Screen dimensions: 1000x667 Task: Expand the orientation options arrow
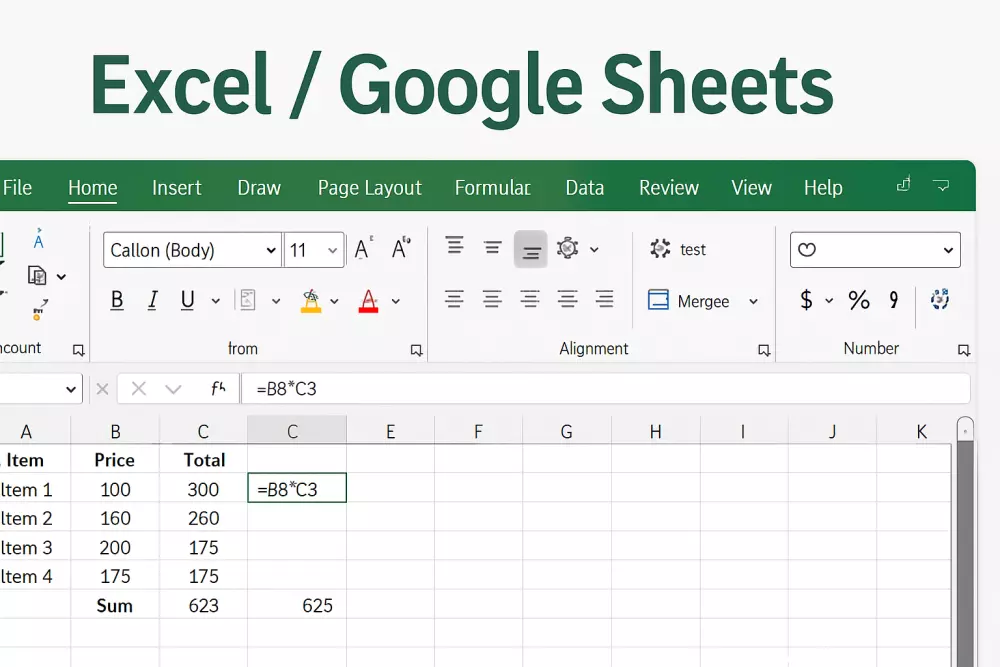[x=594, y=249]
